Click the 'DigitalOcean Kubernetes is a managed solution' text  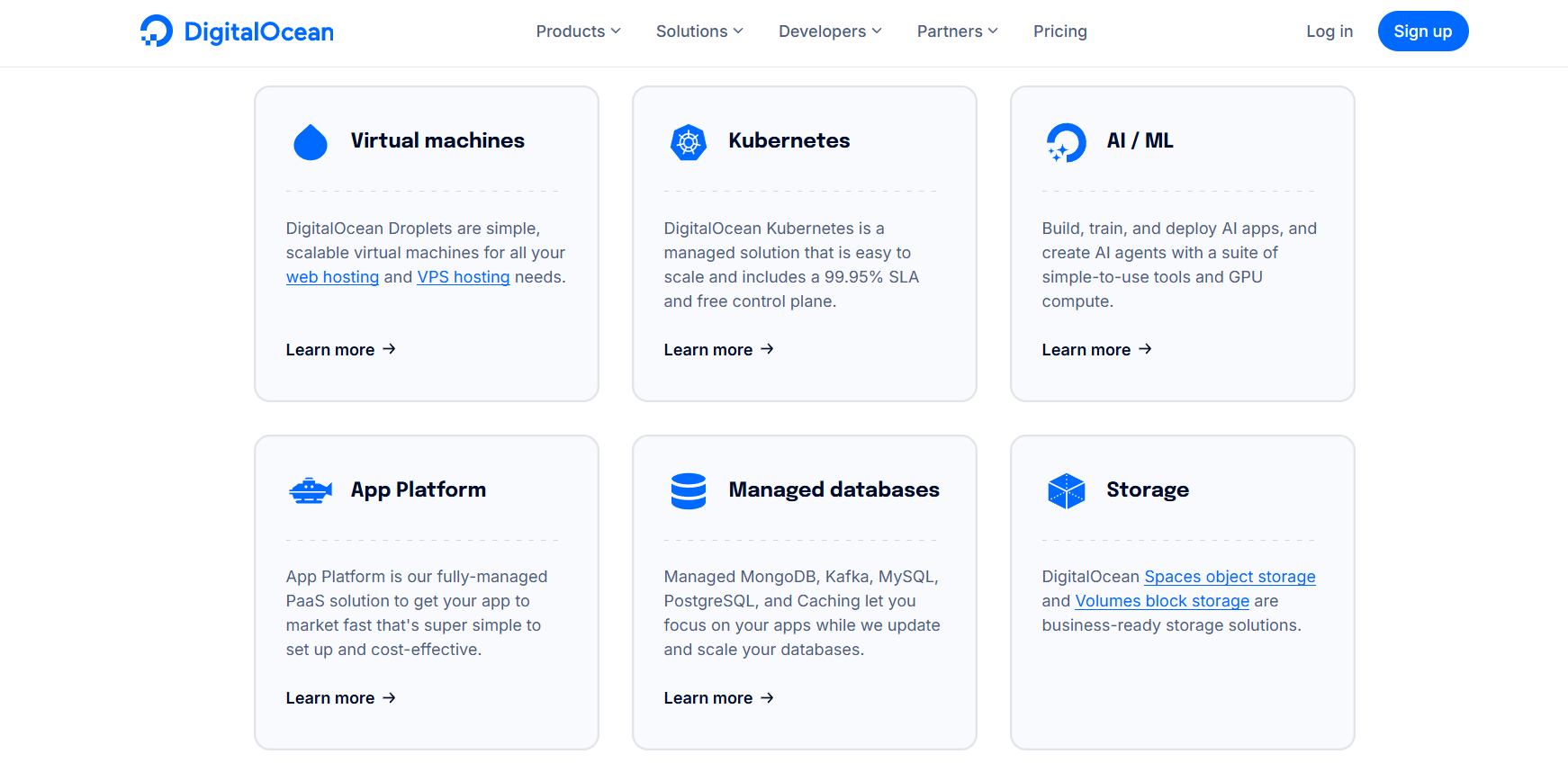tap(791, 265)
